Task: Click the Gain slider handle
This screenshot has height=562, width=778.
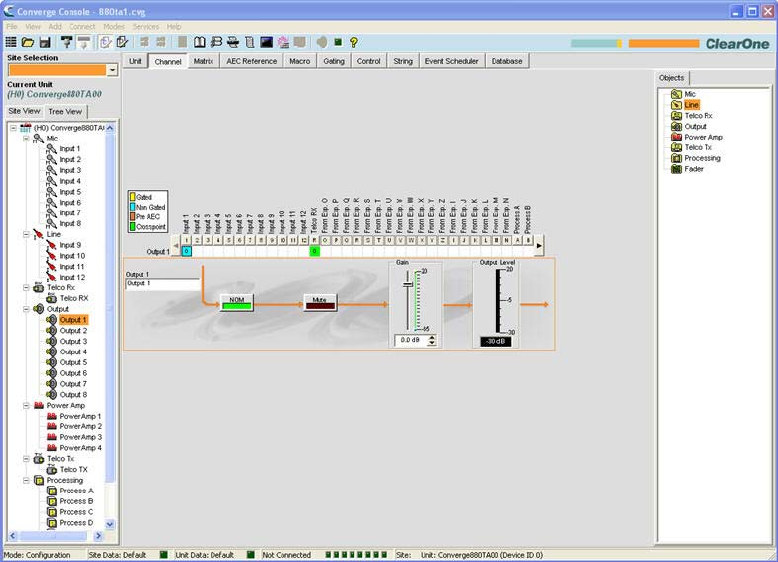Action: (x=407, y=285)
